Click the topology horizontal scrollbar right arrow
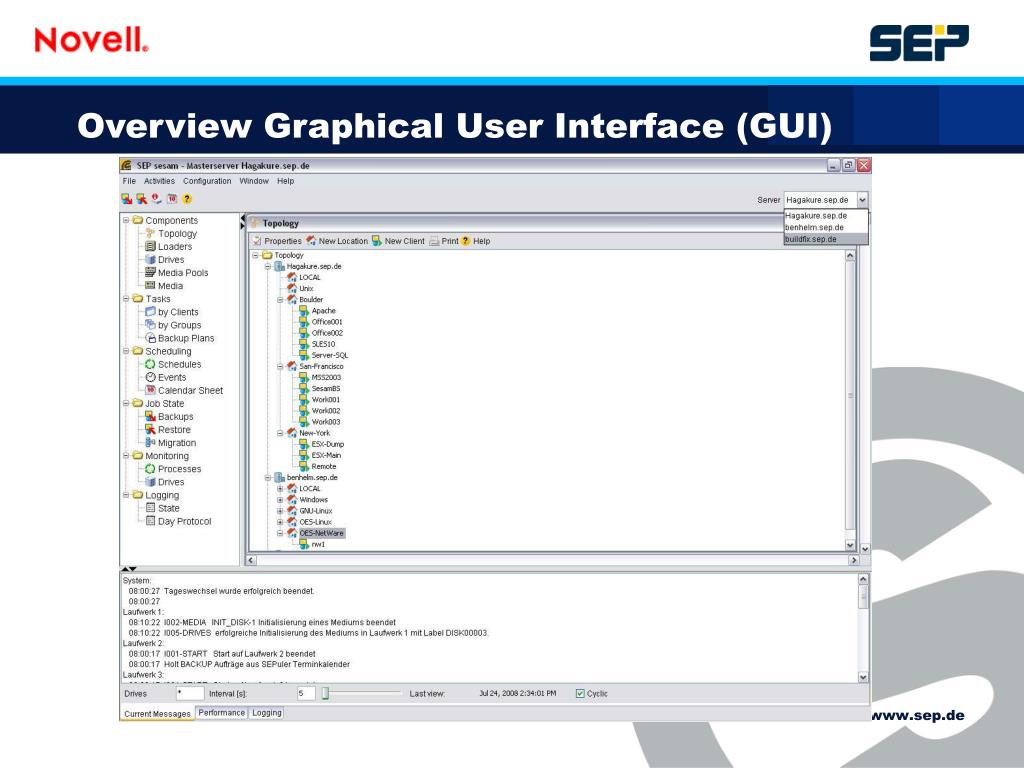1024x768 pixels. 853,560
